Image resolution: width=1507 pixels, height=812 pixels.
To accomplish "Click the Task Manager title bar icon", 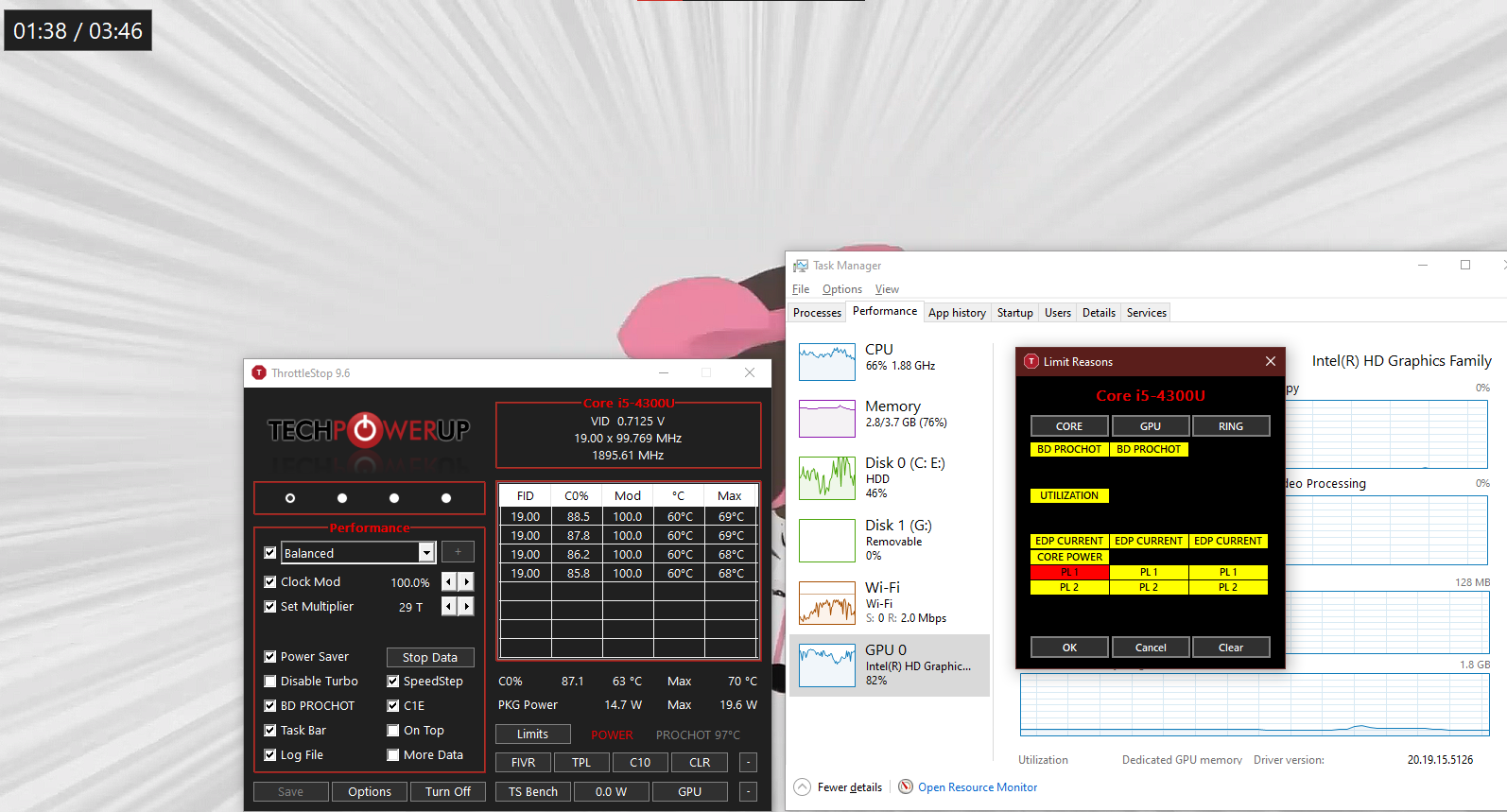I will point(801,266).
